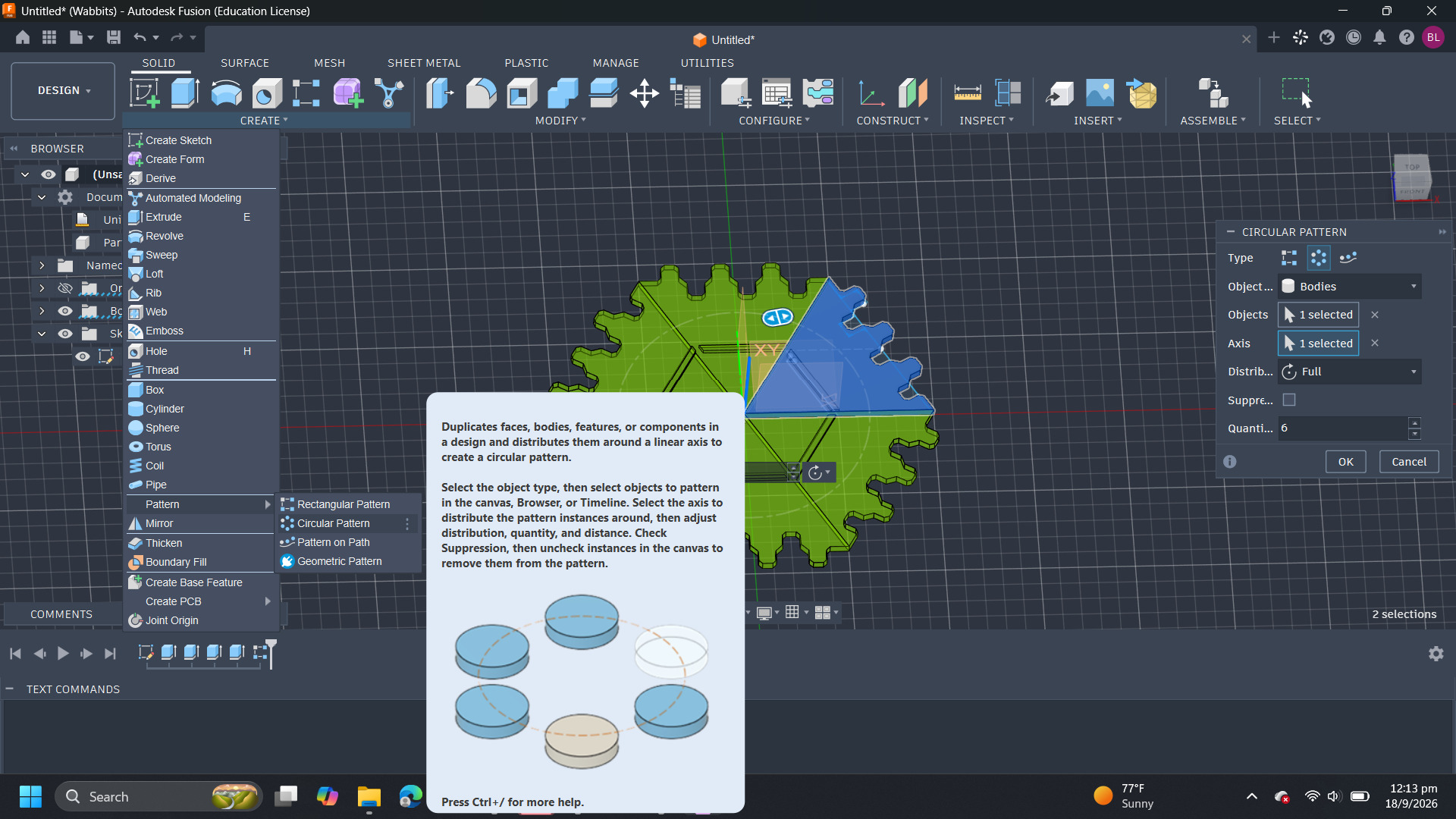Increase the Quantity stepper value

point(1414,423)
